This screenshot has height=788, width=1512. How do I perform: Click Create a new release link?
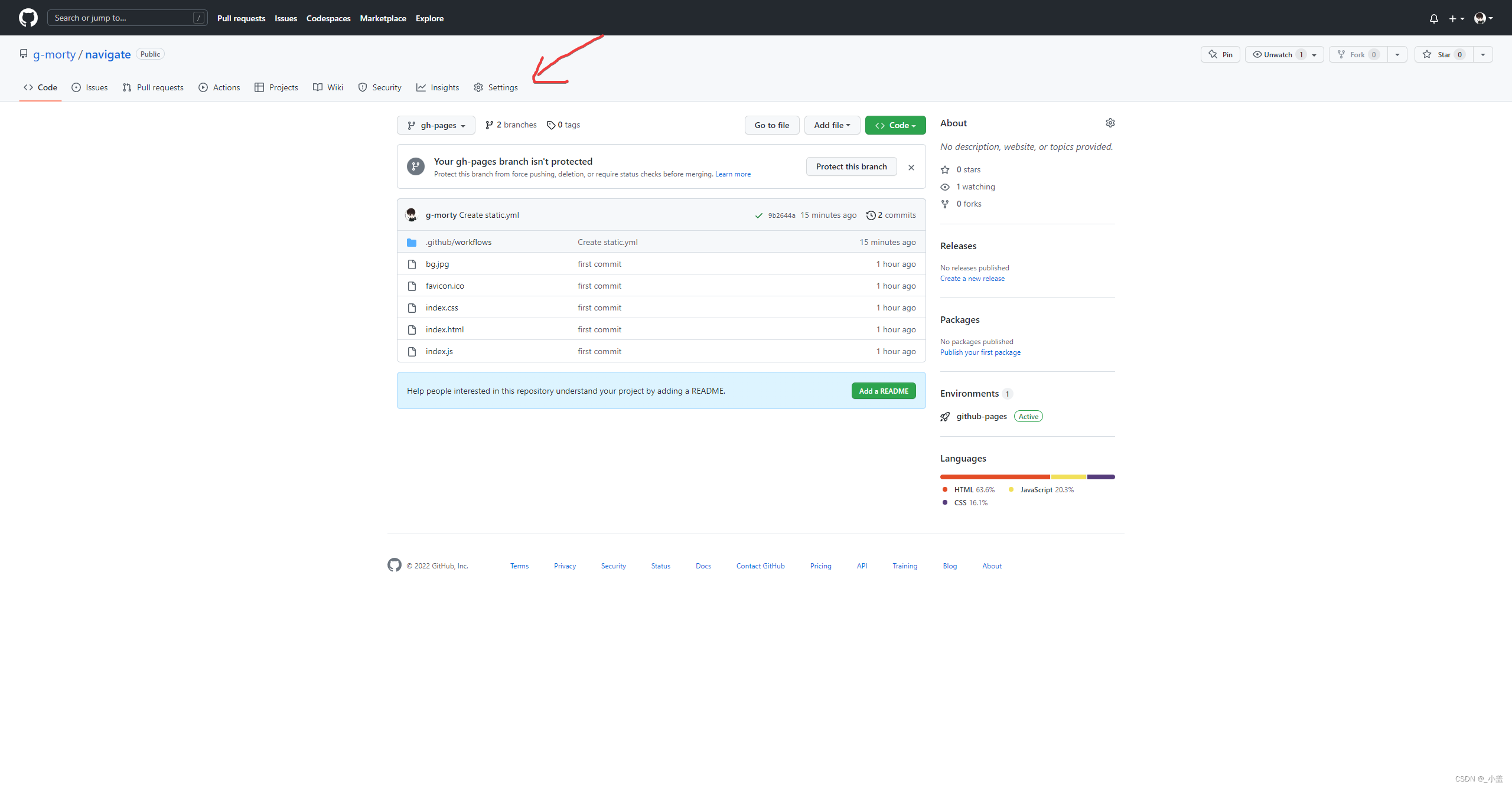972,279
